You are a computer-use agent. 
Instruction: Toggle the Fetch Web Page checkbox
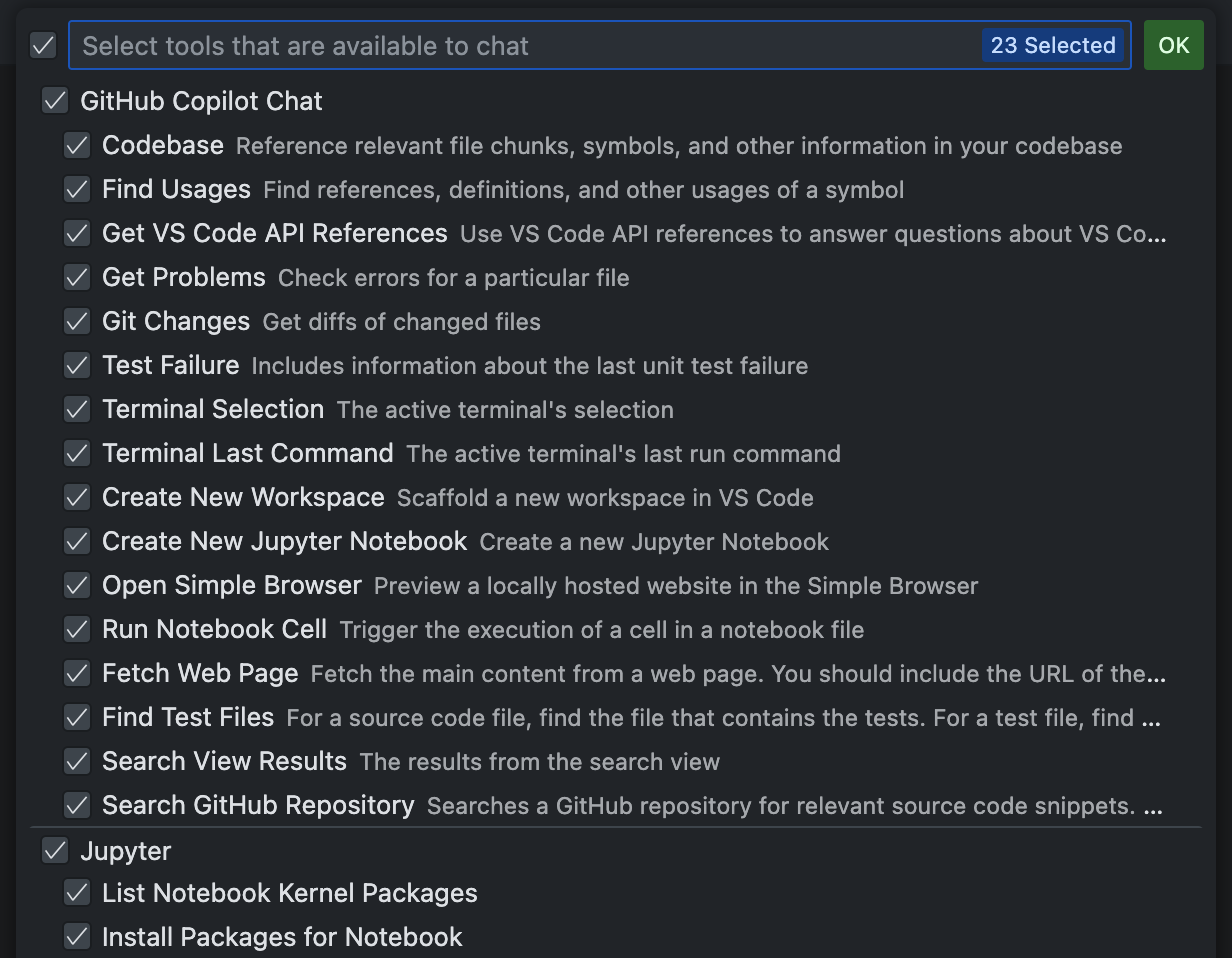(77, 673)
